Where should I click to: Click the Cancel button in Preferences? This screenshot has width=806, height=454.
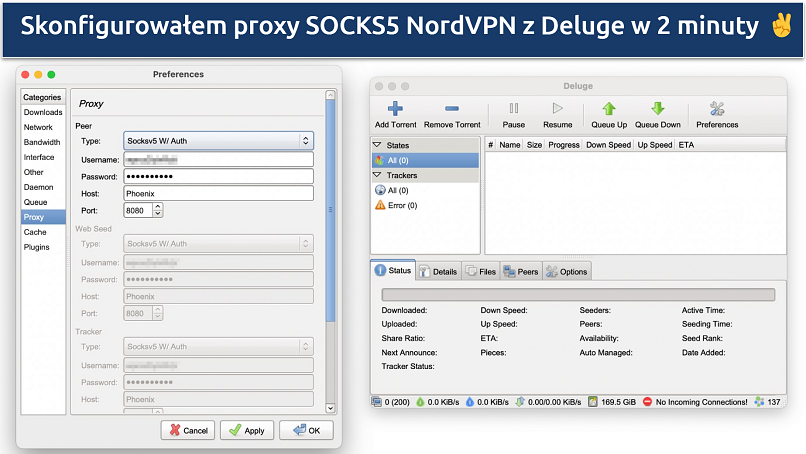pos(187,430)
